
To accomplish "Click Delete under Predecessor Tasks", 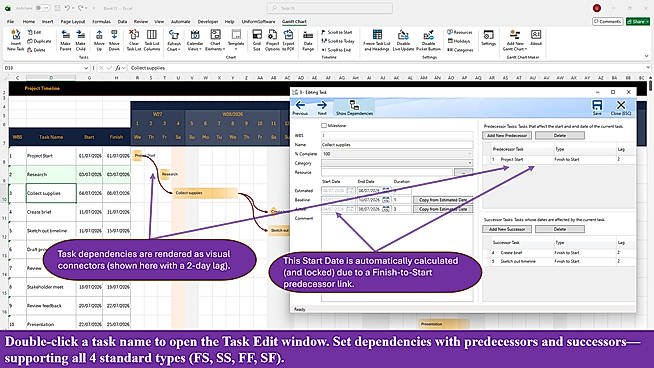I will 560,136.
